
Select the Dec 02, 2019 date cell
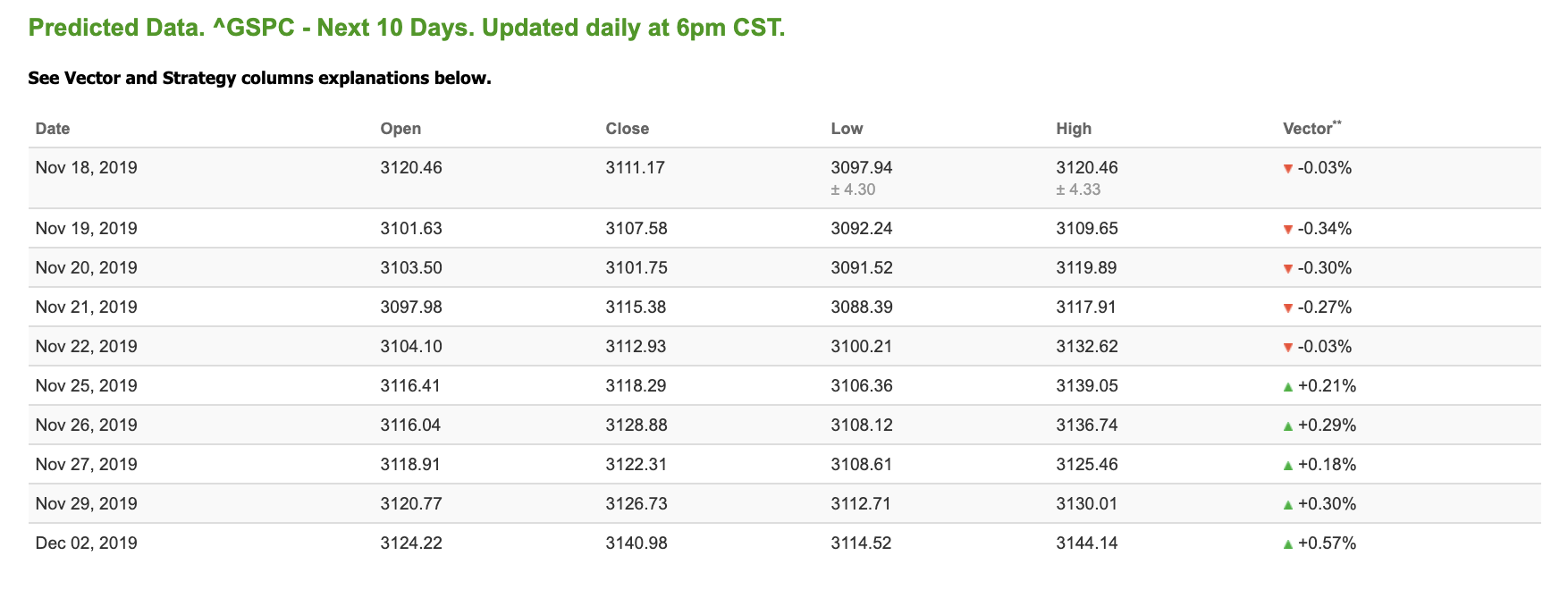(x=87, y=543)
